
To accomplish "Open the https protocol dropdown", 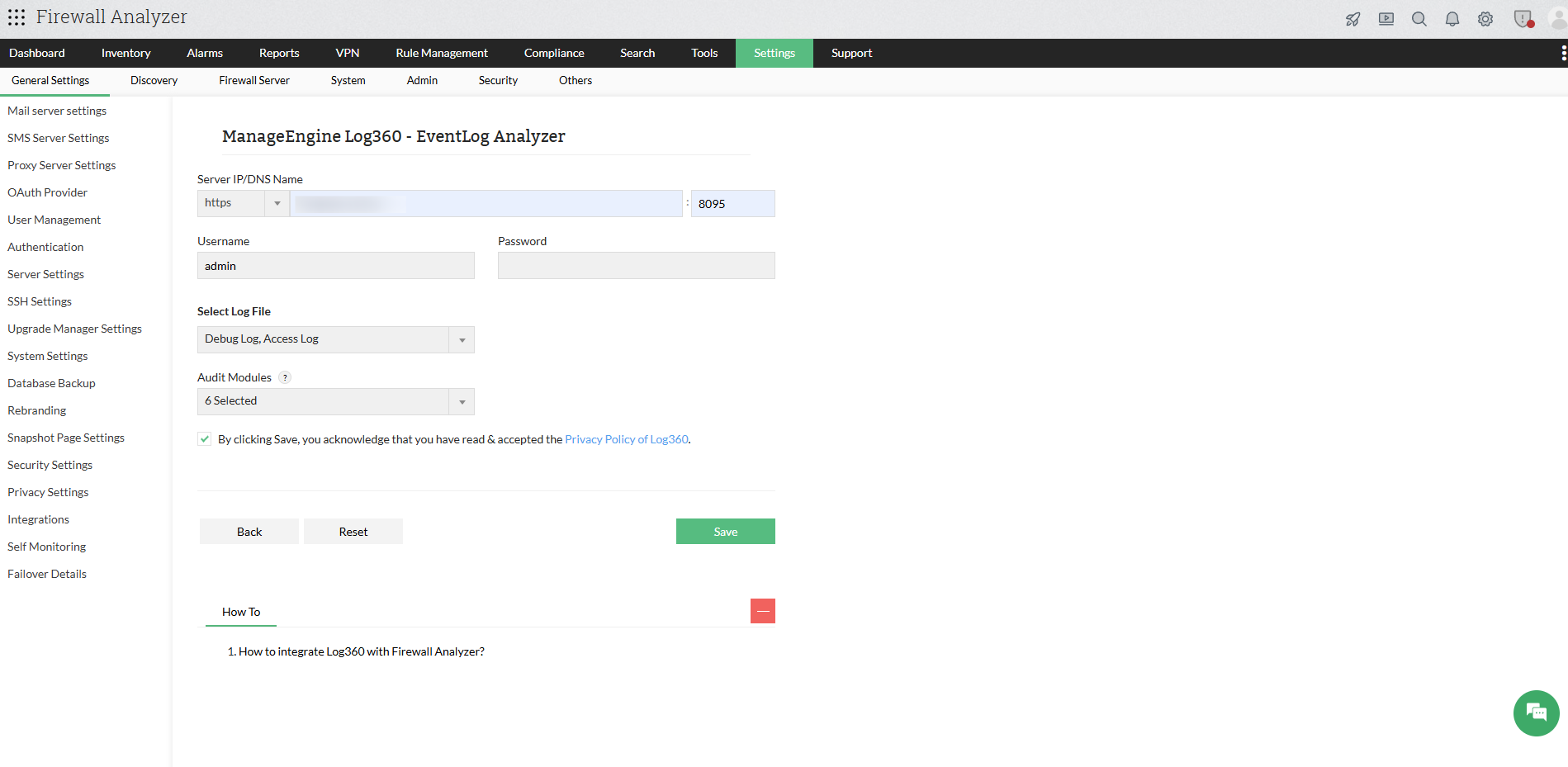I will coord(277,203).
